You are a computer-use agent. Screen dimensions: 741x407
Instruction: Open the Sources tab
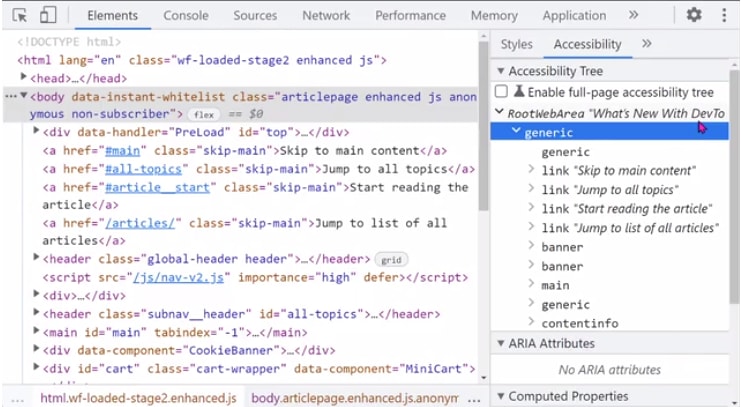[x=255, y=16]
